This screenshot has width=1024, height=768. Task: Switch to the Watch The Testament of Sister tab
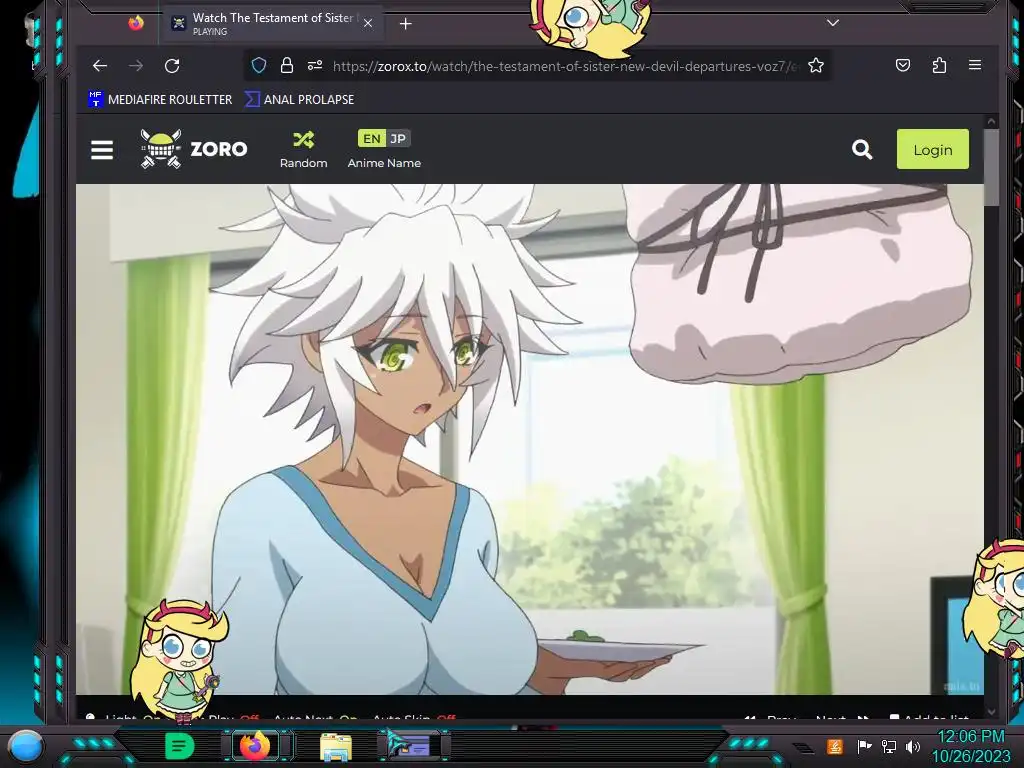pos(271,24)
